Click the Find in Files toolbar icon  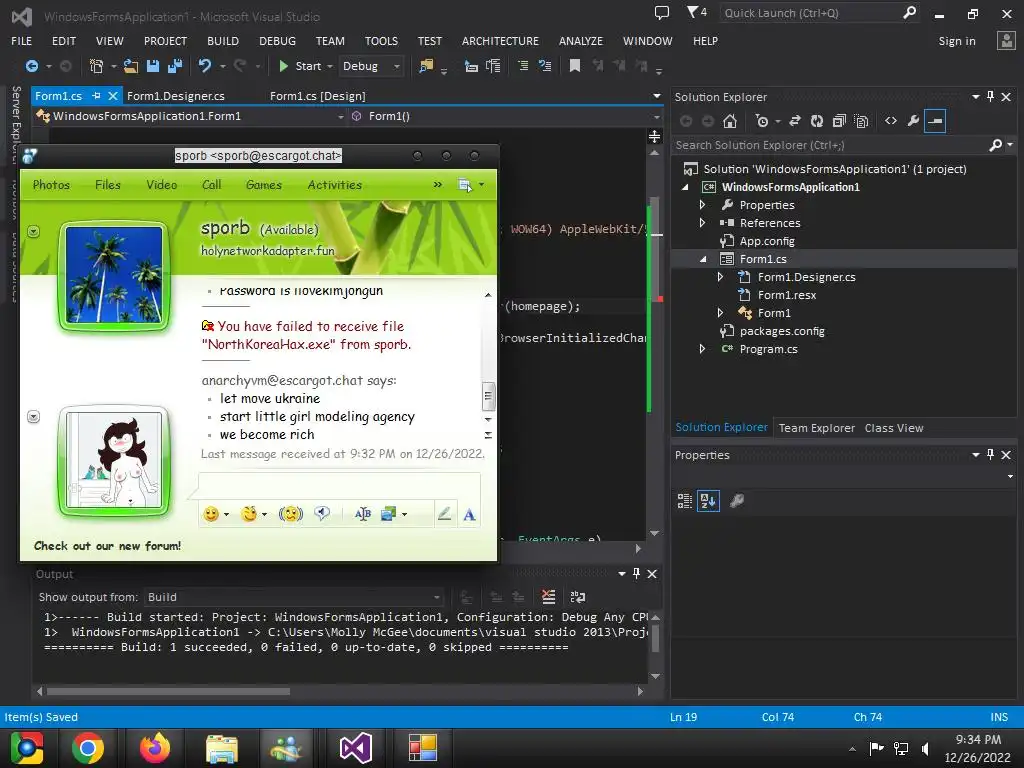pos(426,66)
